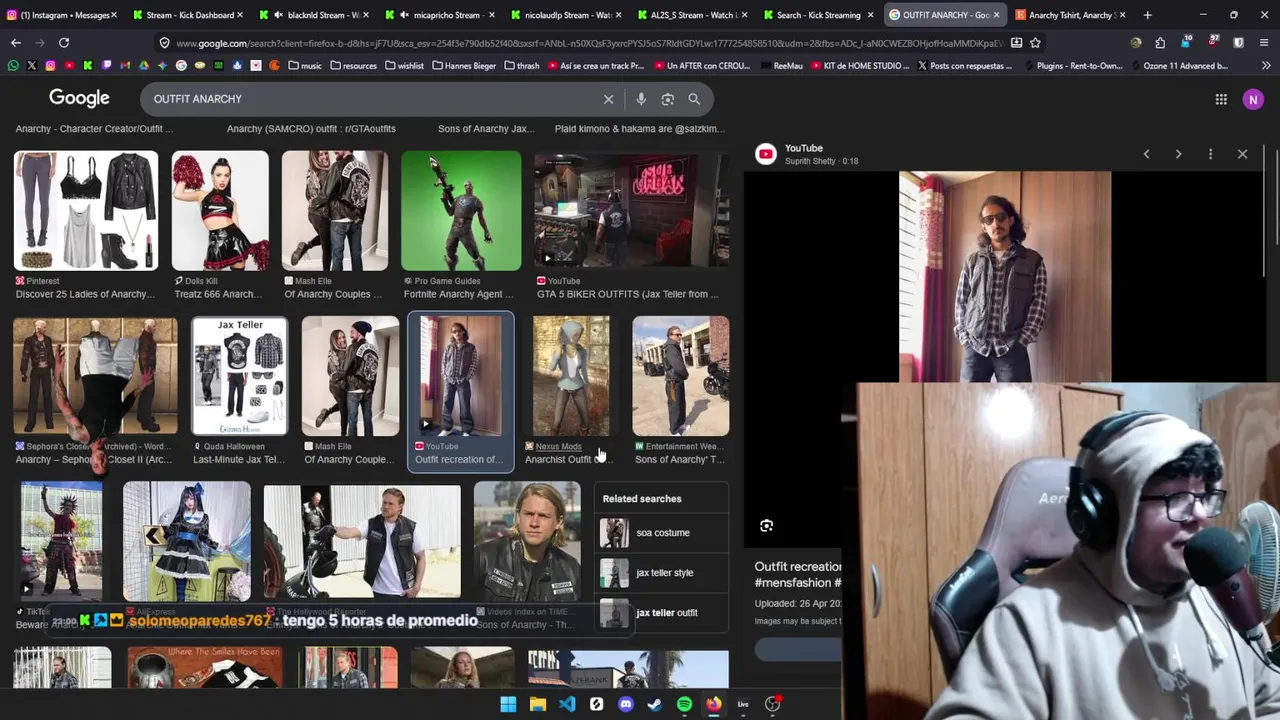
Task: Switch to blacknld Stream tab
Action: (312, 15)
